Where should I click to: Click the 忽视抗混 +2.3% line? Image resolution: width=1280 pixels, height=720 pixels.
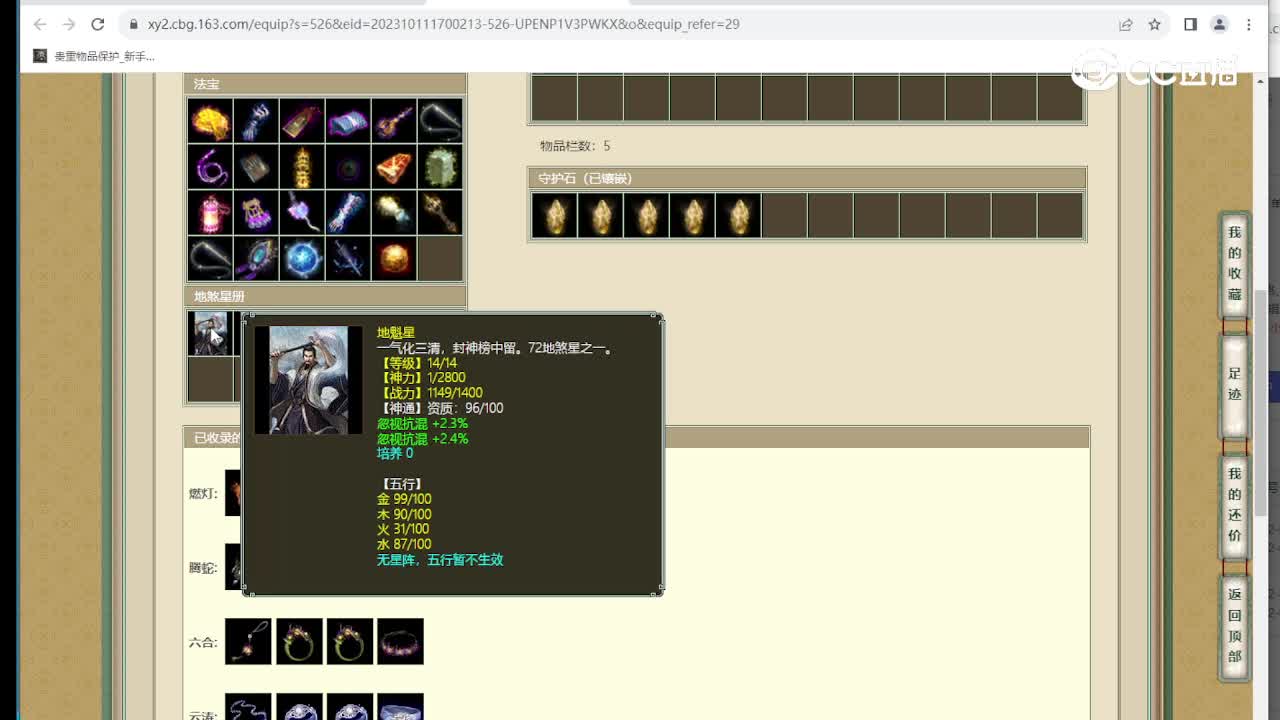[x=422, y=423]
